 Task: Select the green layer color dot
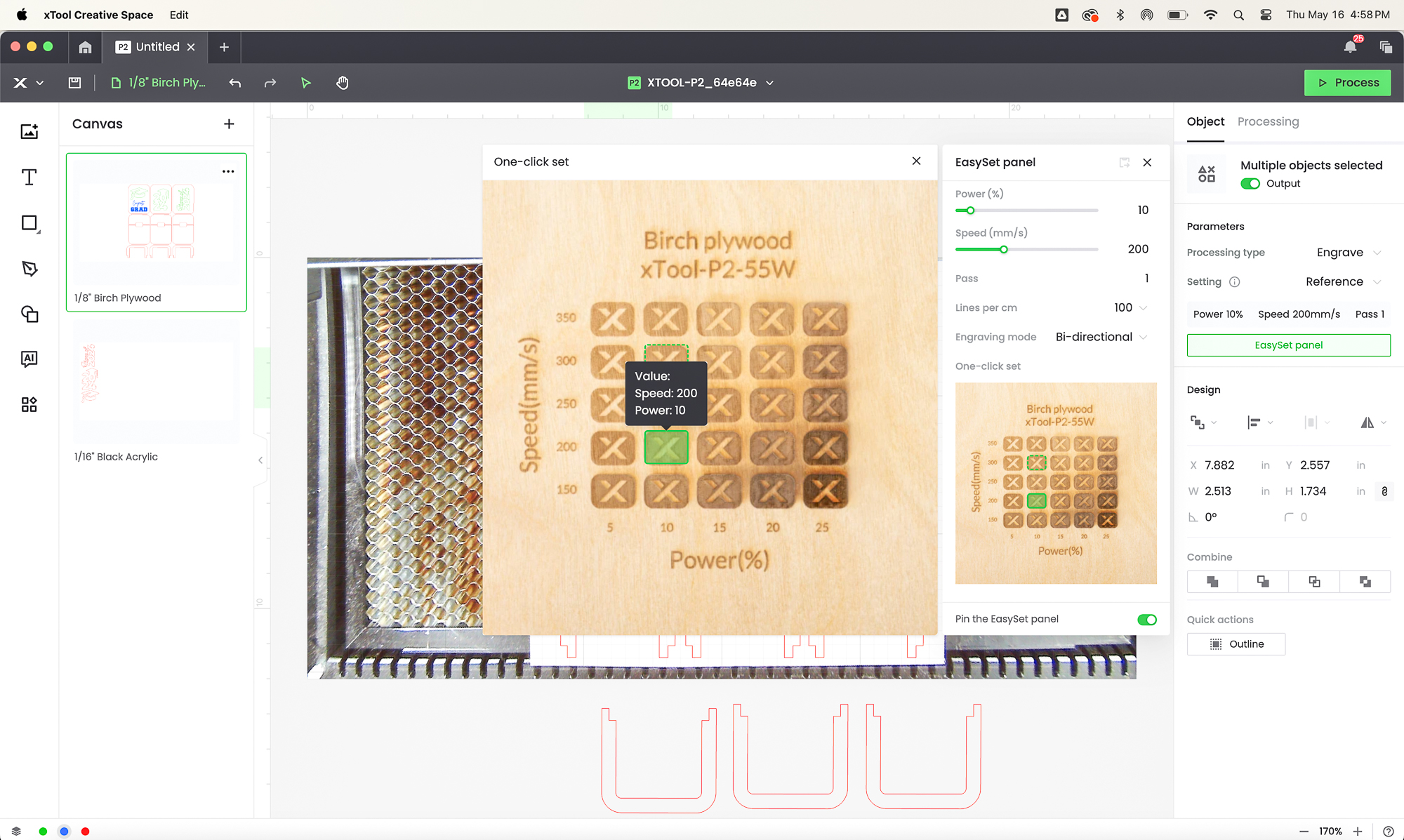click(43, 831)
